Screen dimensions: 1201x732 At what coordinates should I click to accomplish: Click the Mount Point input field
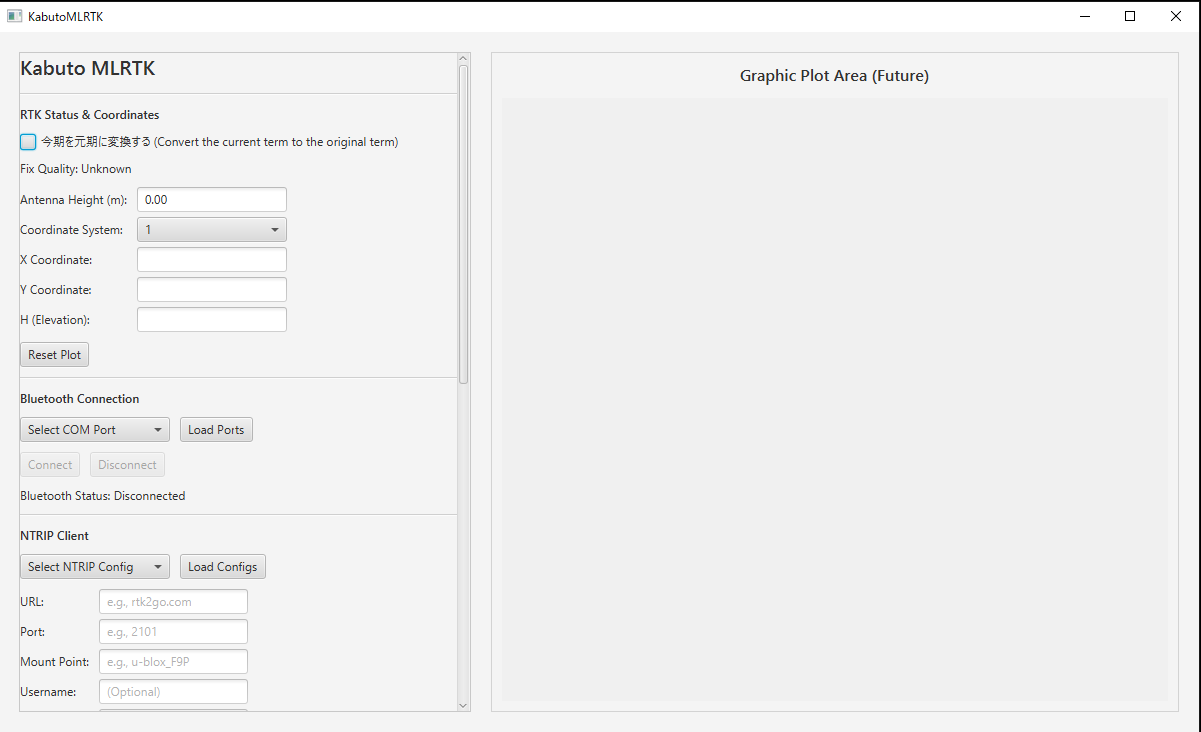(x=173, y=662)
